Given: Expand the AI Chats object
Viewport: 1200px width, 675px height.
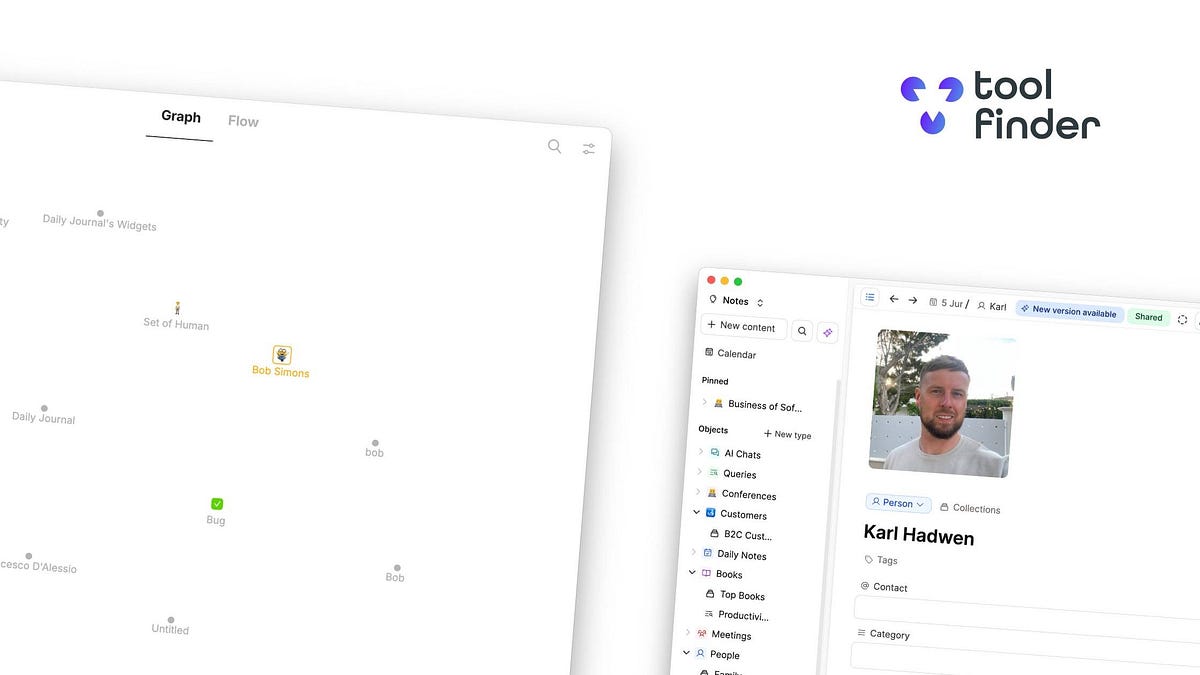Looking at the screenshot, I should pos(700,452).
